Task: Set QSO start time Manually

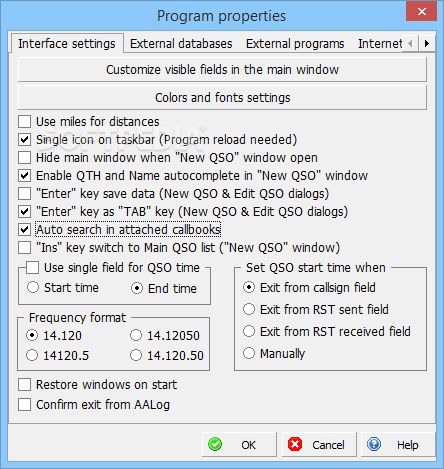Action: pos(249,353)
